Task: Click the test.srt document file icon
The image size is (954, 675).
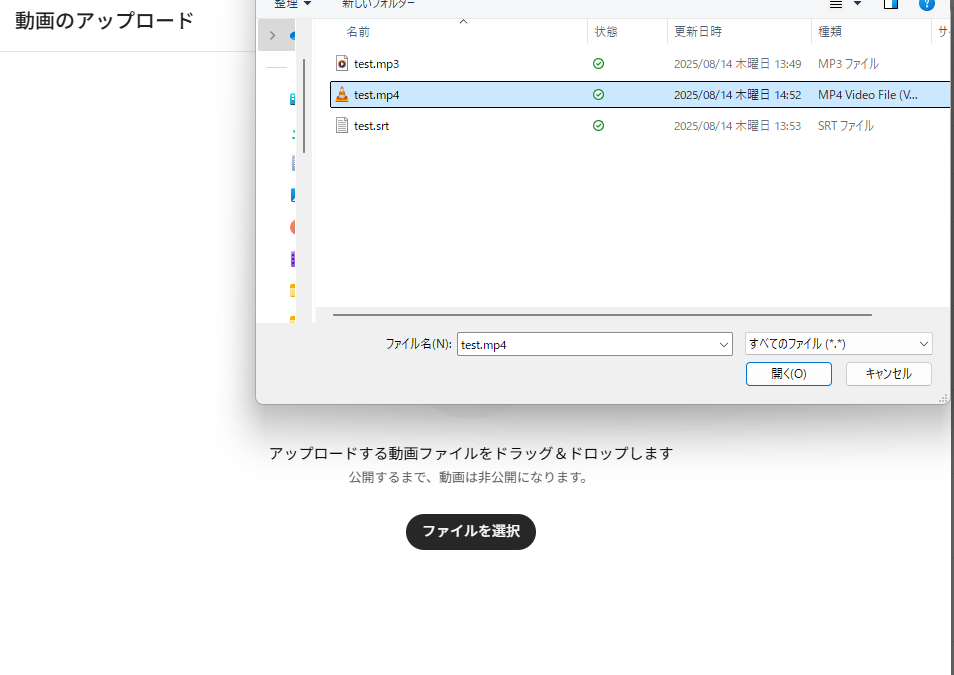Action: (x=342, y=126)
